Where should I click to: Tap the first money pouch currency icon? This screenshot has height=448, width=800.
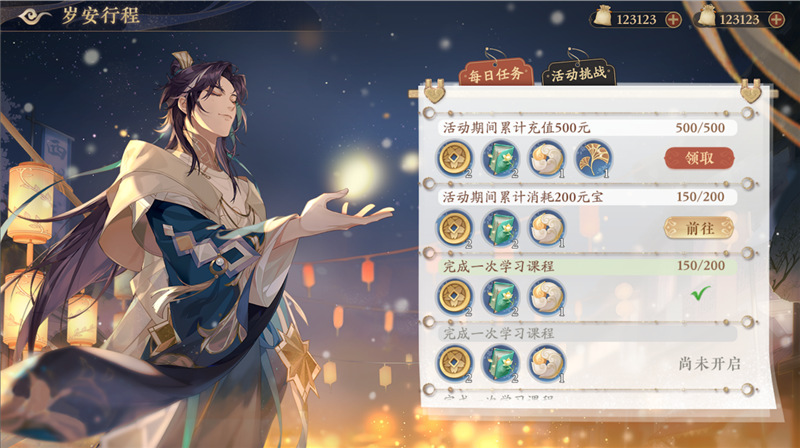603,16
